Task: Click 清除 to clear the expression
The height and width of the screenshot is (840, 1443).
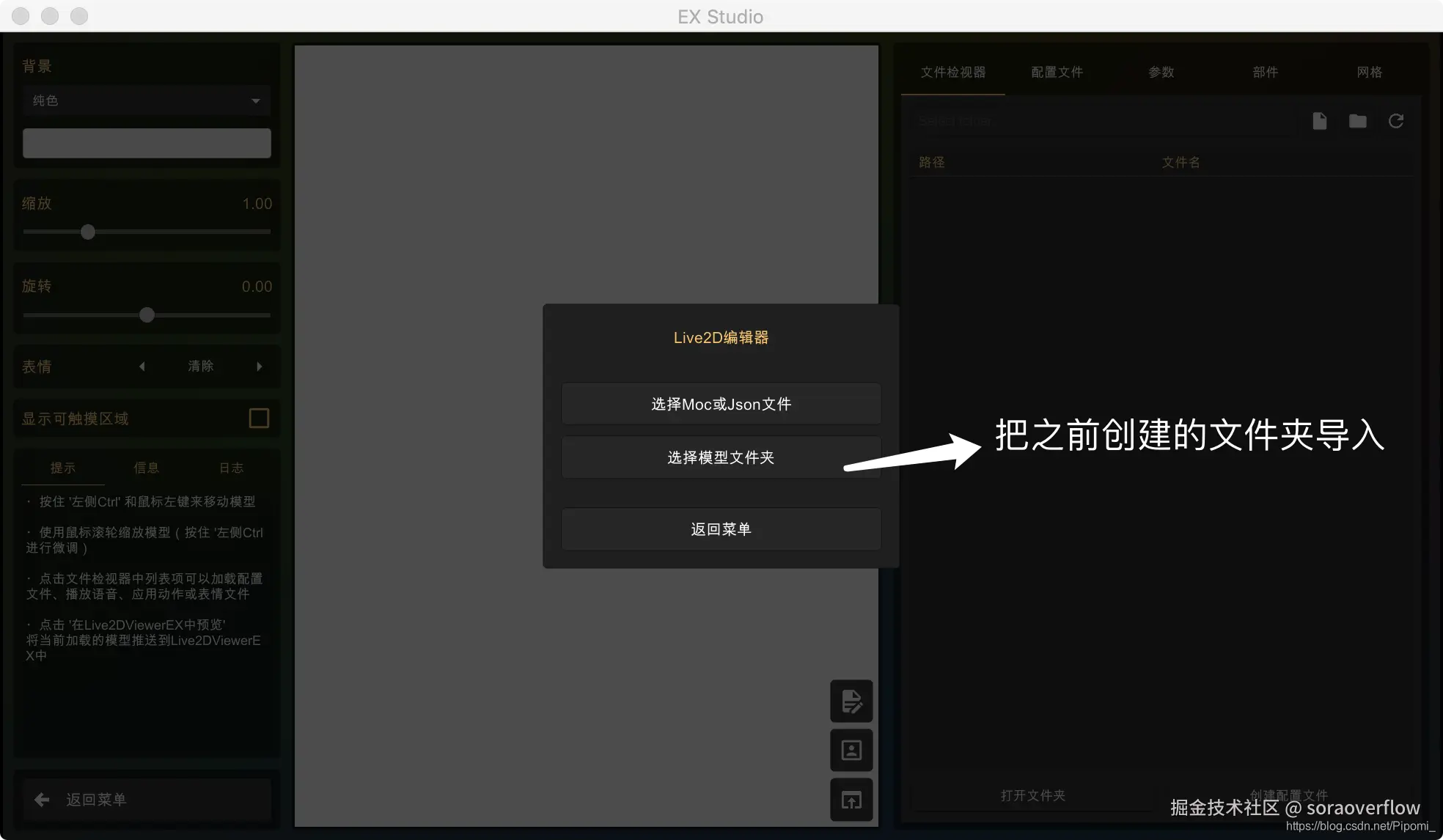Action: (x=201, y=366)
